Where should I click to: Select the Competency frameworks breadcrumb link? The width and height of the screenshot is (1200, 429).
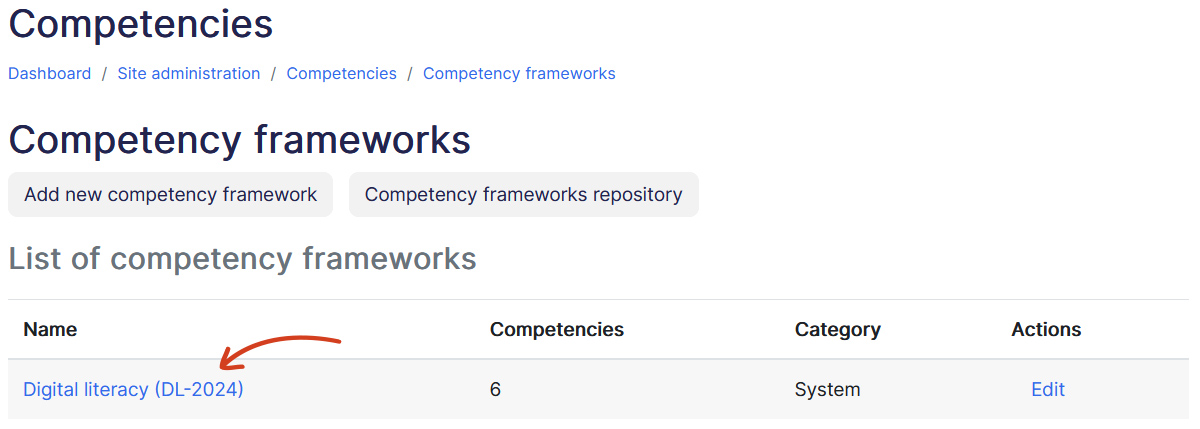[519, 73]
